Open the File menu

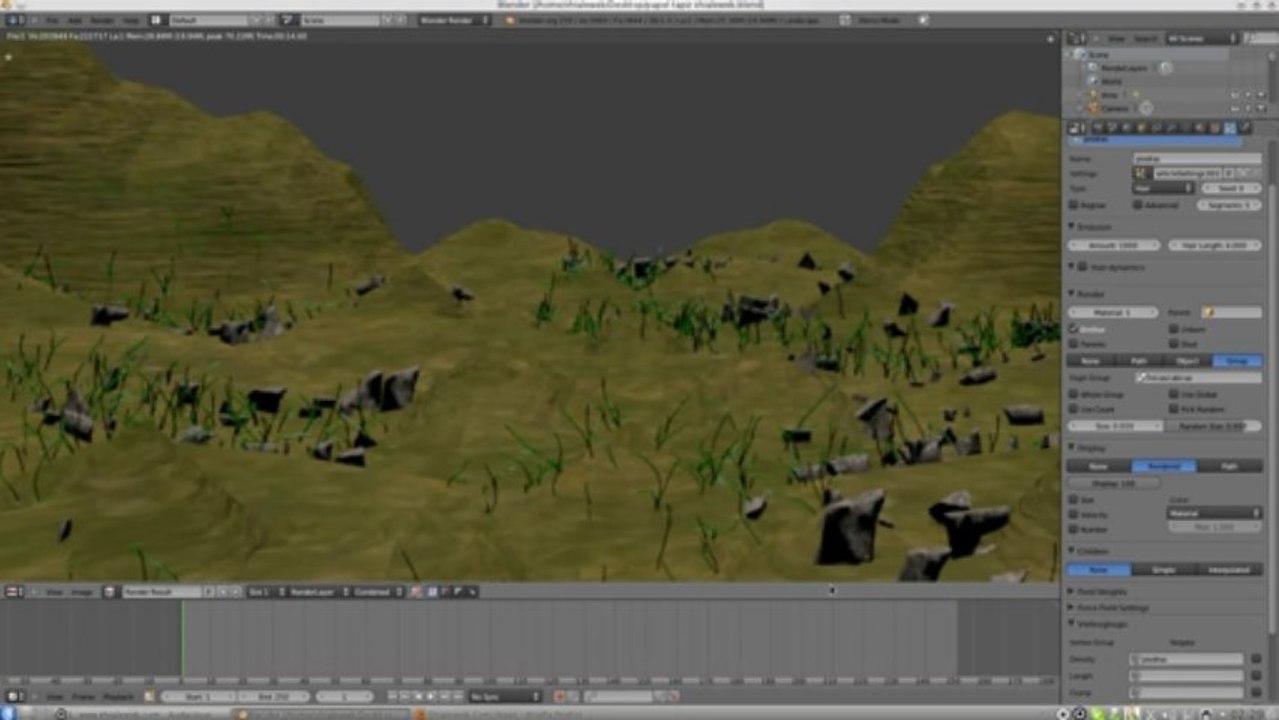pyautogui.click(x=51, y=20)
